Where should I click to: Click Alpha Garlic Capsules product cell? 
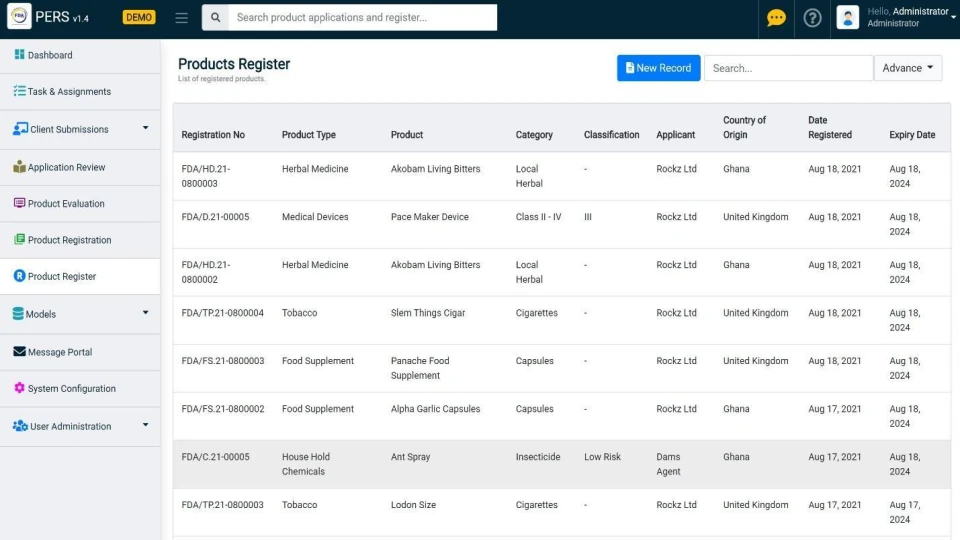[435, 409]
